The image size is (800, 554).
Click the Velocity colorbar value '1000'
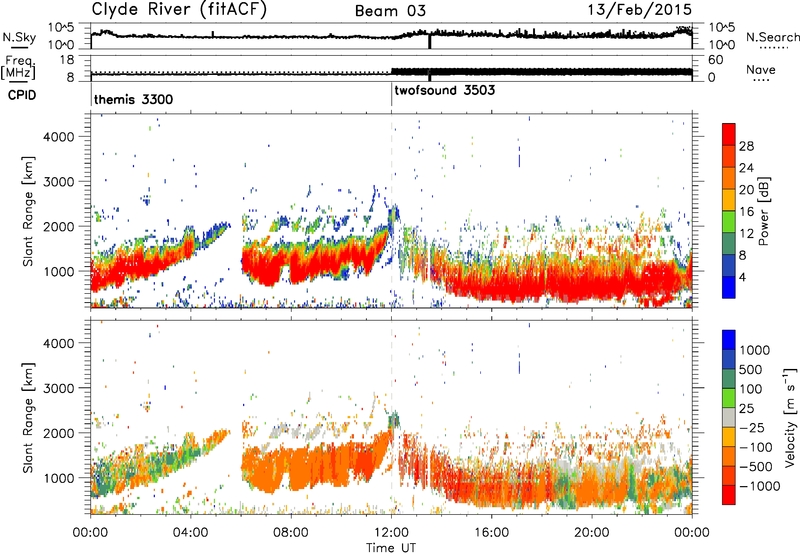pos(755,350)
